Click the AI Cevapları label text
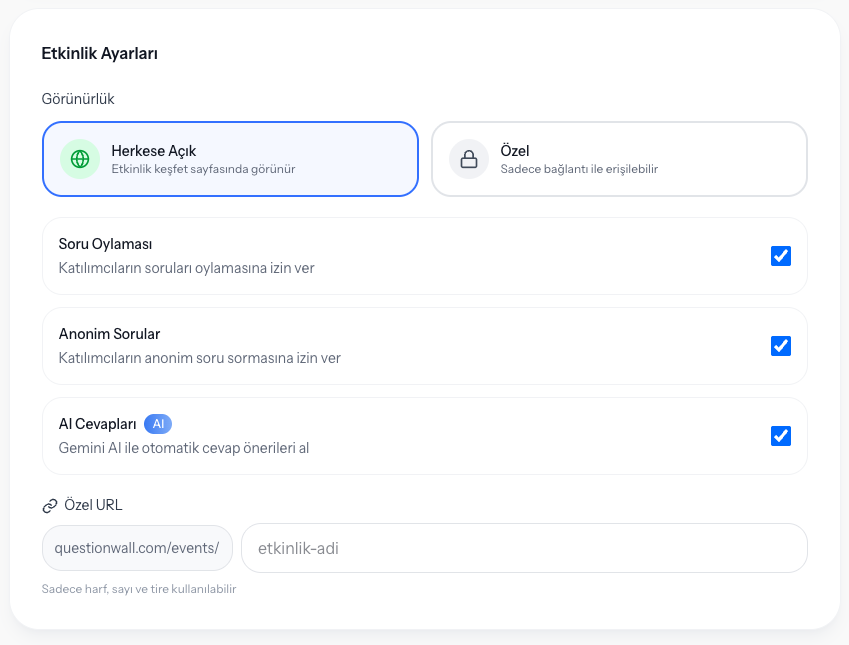The height and width of the screenshot is (645, 849). point(98,424)
